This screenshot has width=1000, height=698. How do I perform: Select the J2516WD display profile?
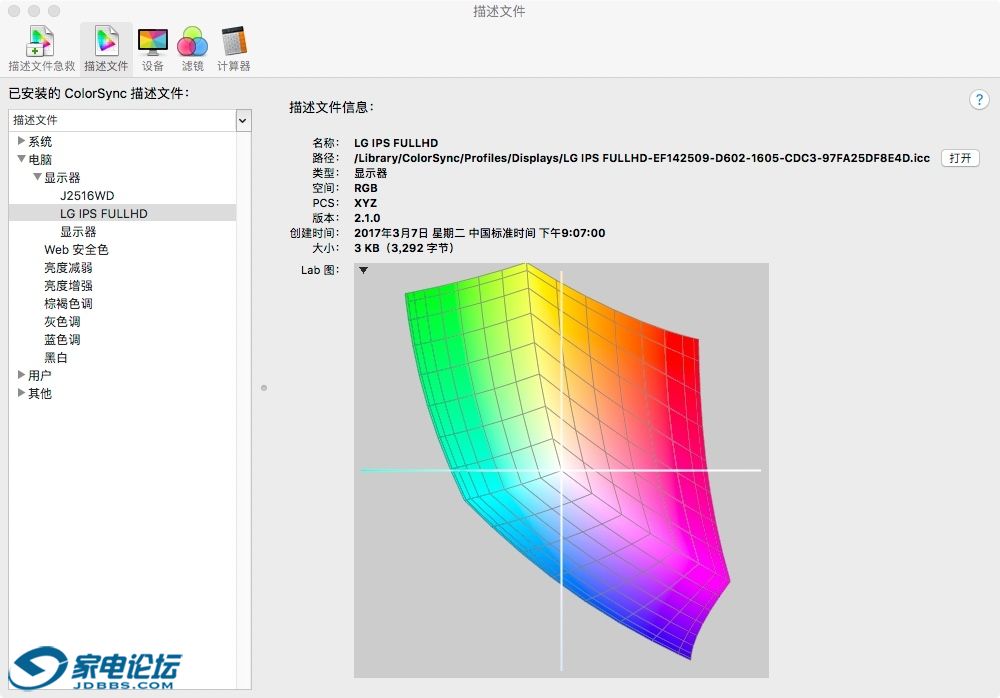87,196
